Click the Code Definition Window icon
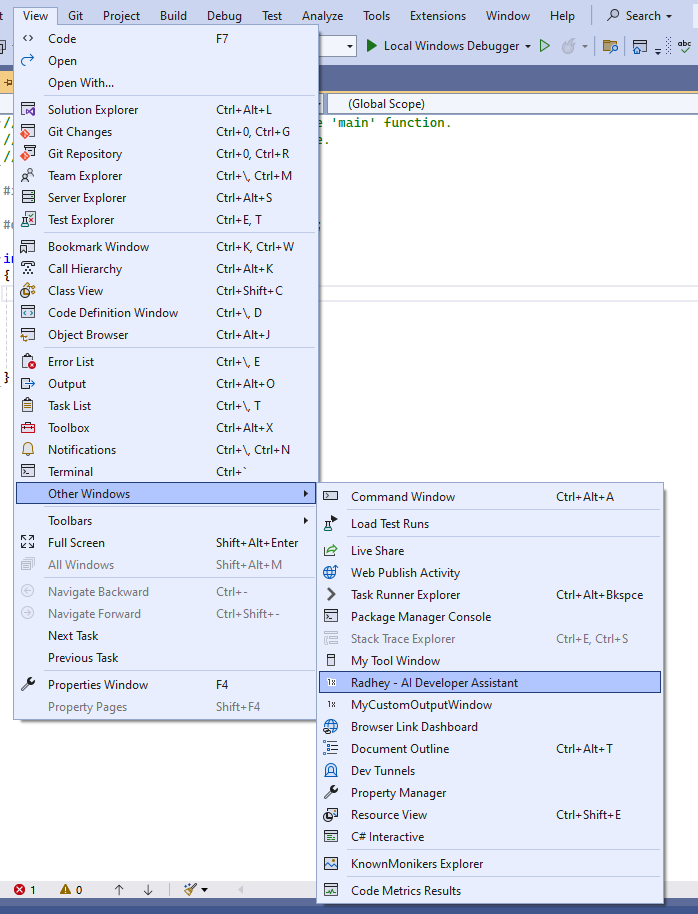 pyautogui.click(x=27, y=312)
